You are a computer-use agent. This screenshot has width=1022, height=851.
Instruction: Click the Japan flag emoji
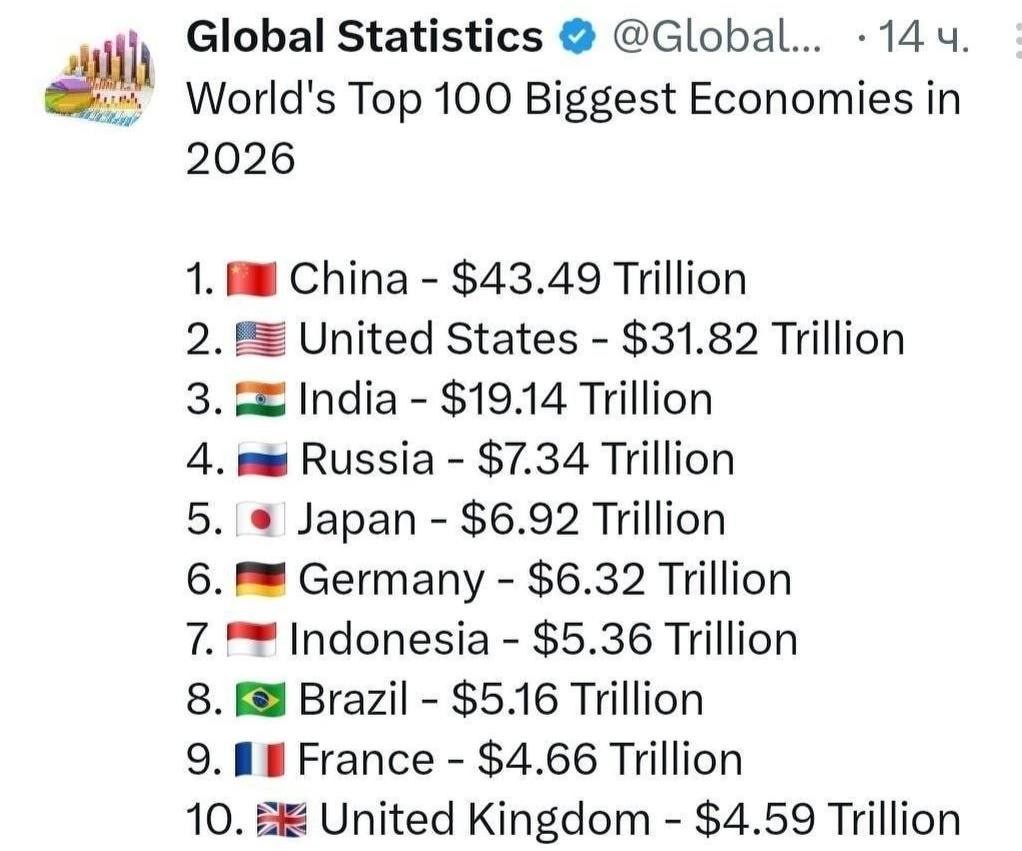260,519
